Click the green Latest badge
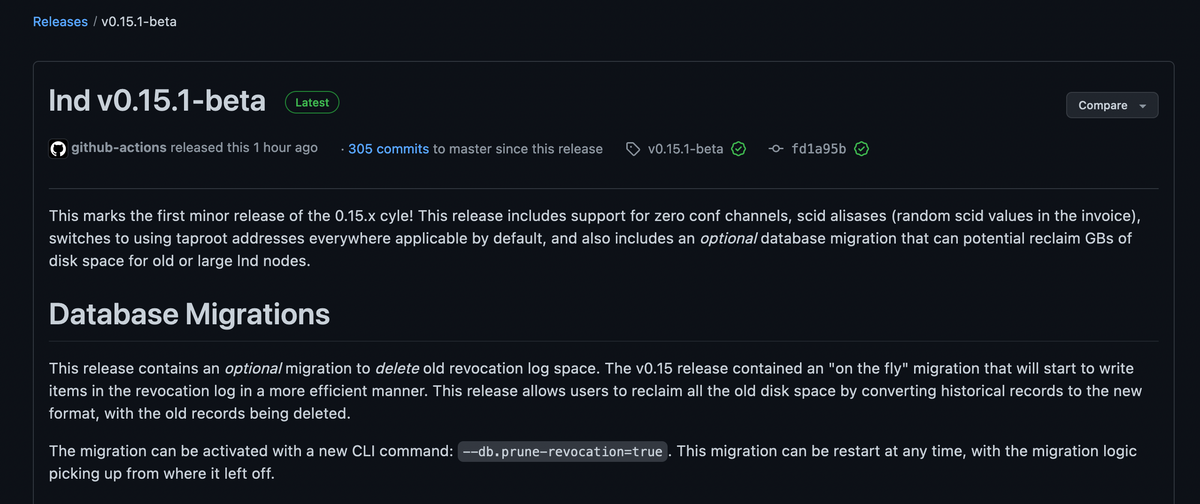1200x504 pixels. coord(312,102)
